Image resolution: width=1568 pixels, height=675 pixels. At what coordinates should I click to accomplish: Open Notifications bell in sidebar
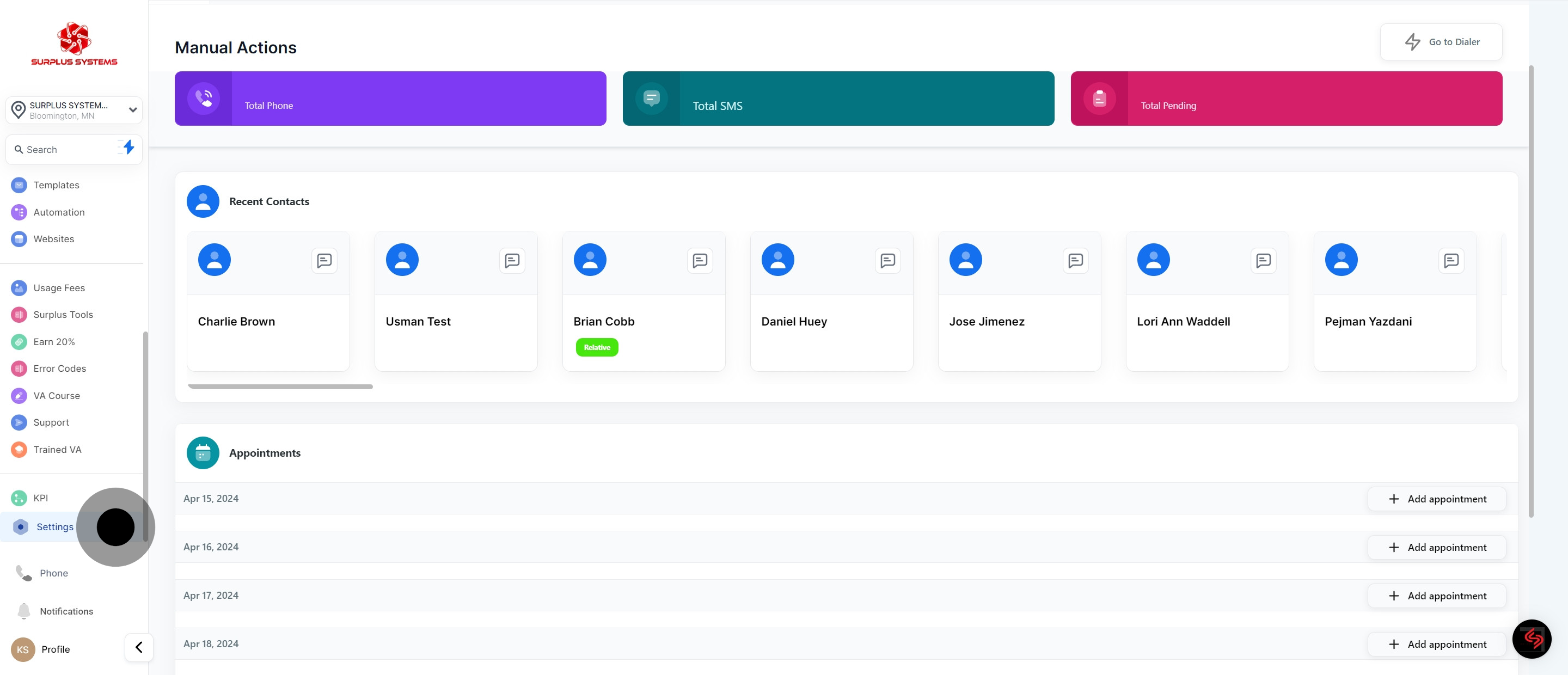tap(24, 611)
